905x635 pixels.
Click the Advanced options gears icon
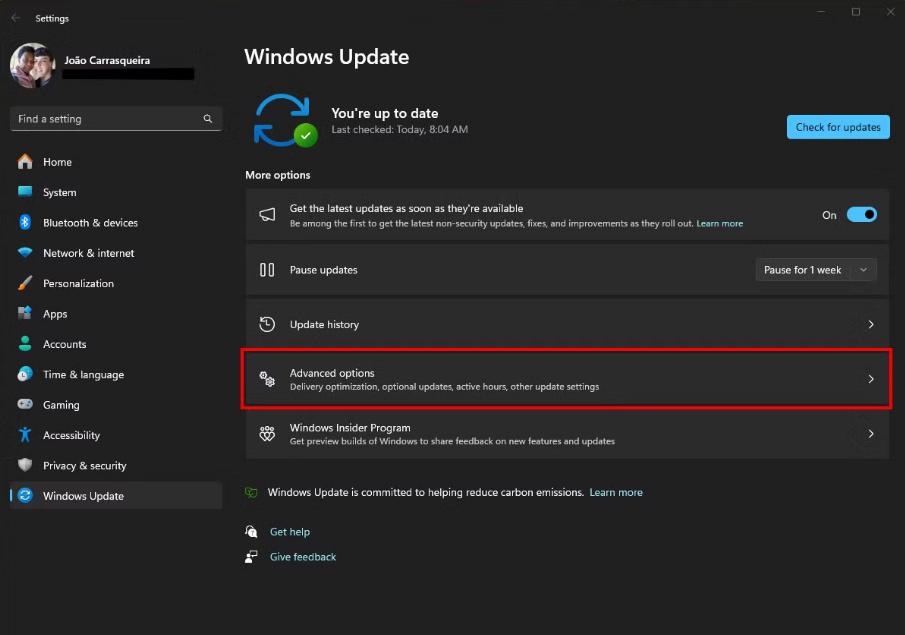267,379
